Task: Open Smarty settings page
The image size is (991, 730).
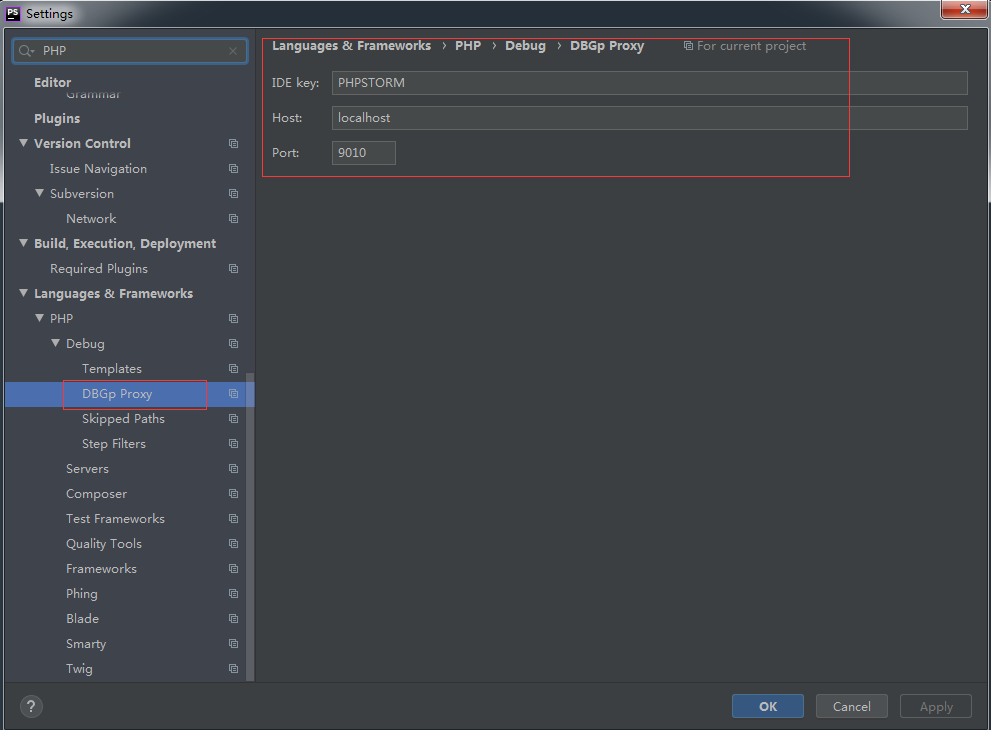Action: (86, 643)
